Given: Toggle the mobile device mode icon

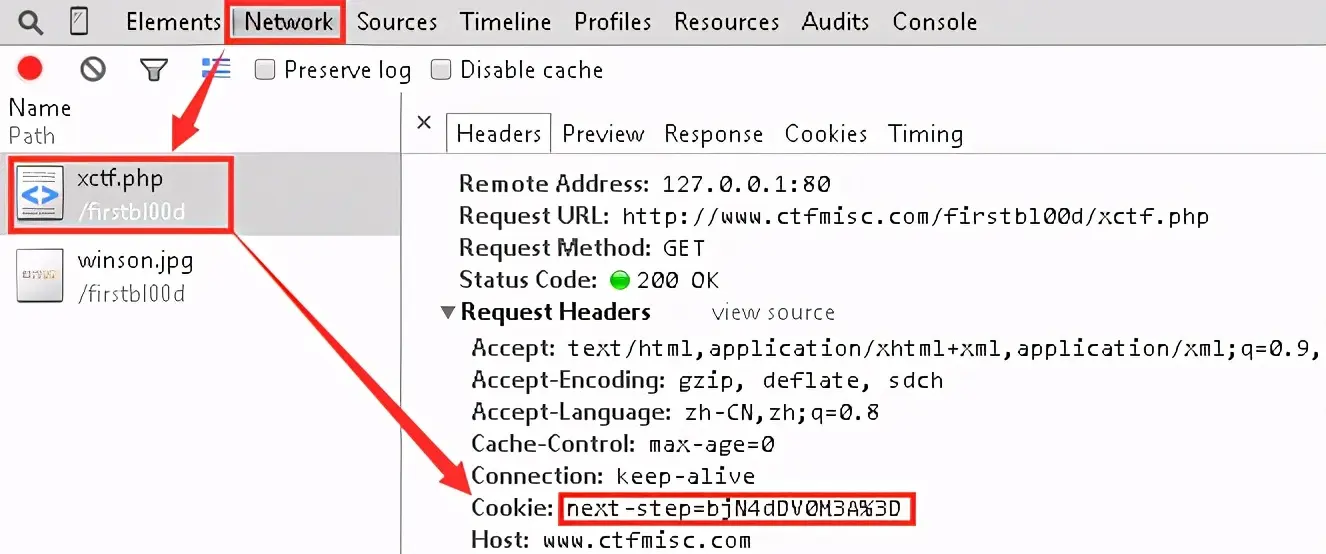Looking at the screenshot, I should 79,21.
